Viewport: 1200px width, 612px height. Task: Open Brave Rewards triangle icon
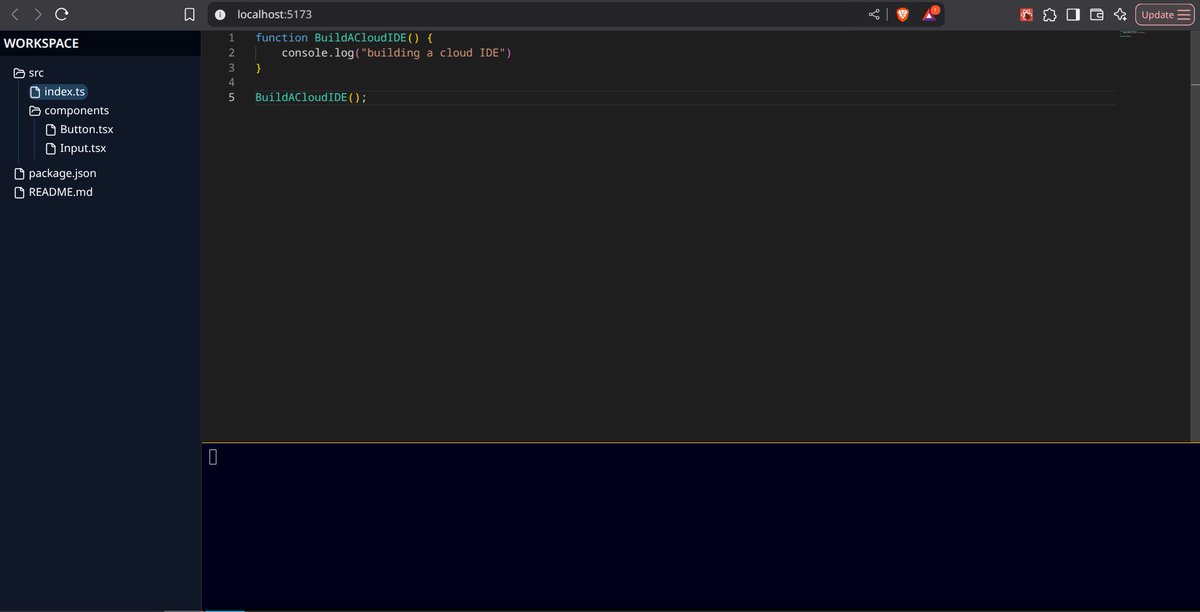tap(930, 14)
